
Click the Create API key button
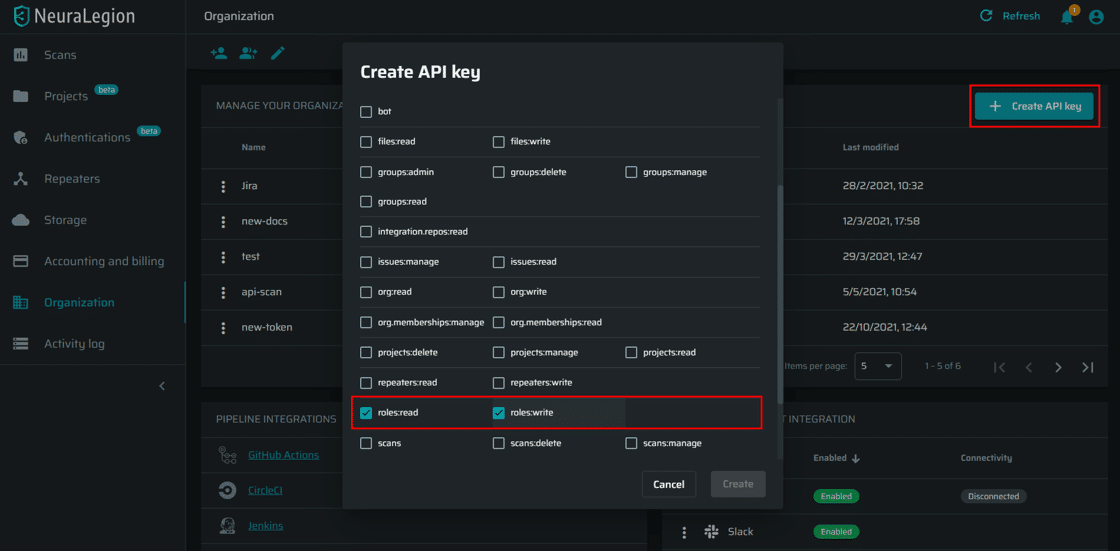point(1034,106)
